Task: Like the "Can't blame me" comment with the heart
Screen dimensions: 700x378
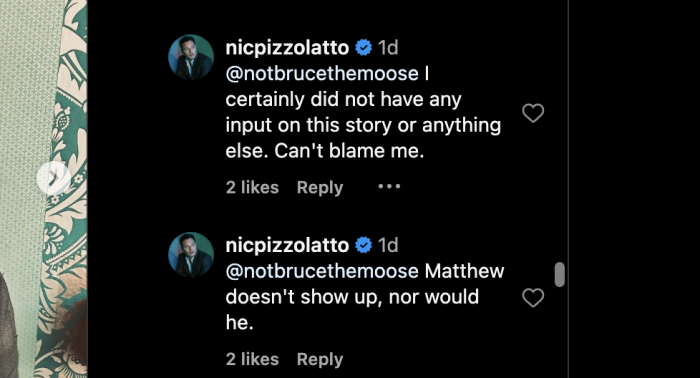Action: (x=533, y=113)
